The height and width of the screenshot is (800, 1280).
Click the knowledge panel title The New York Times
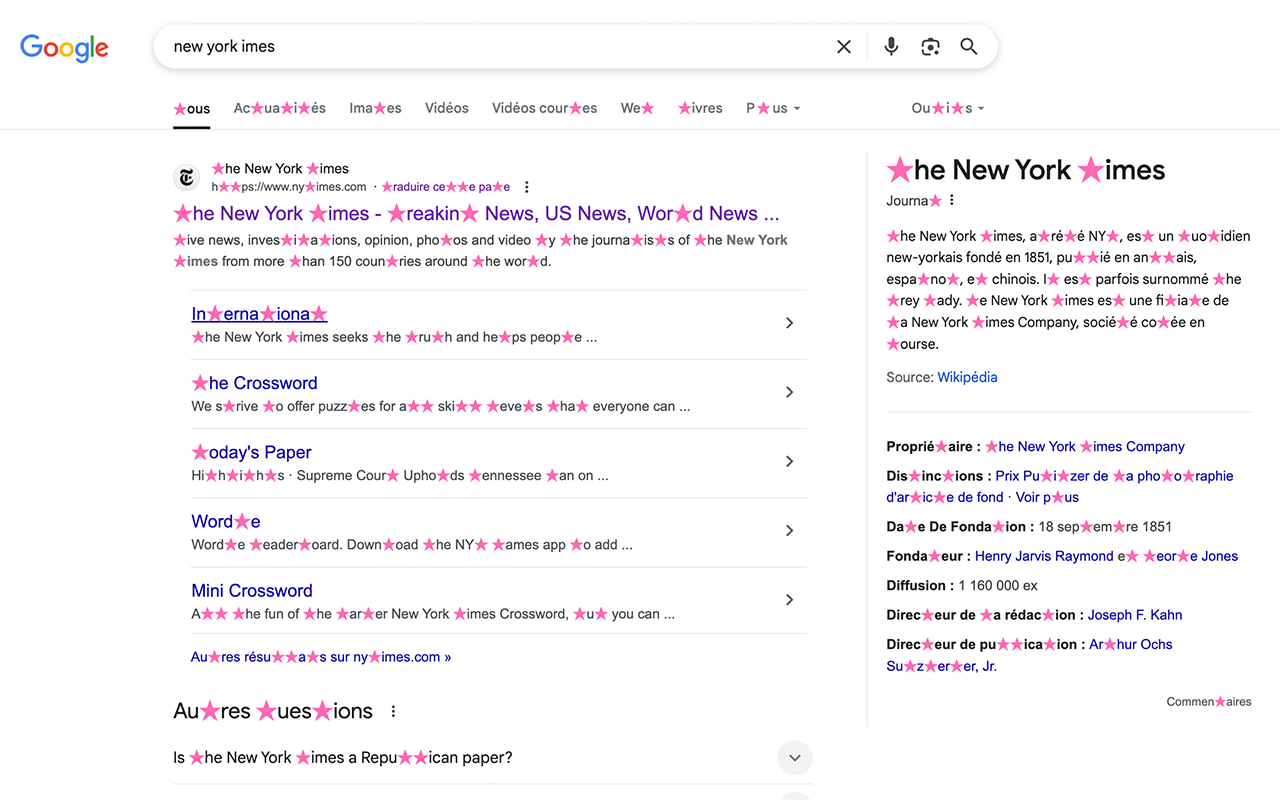pos(1026,170)
